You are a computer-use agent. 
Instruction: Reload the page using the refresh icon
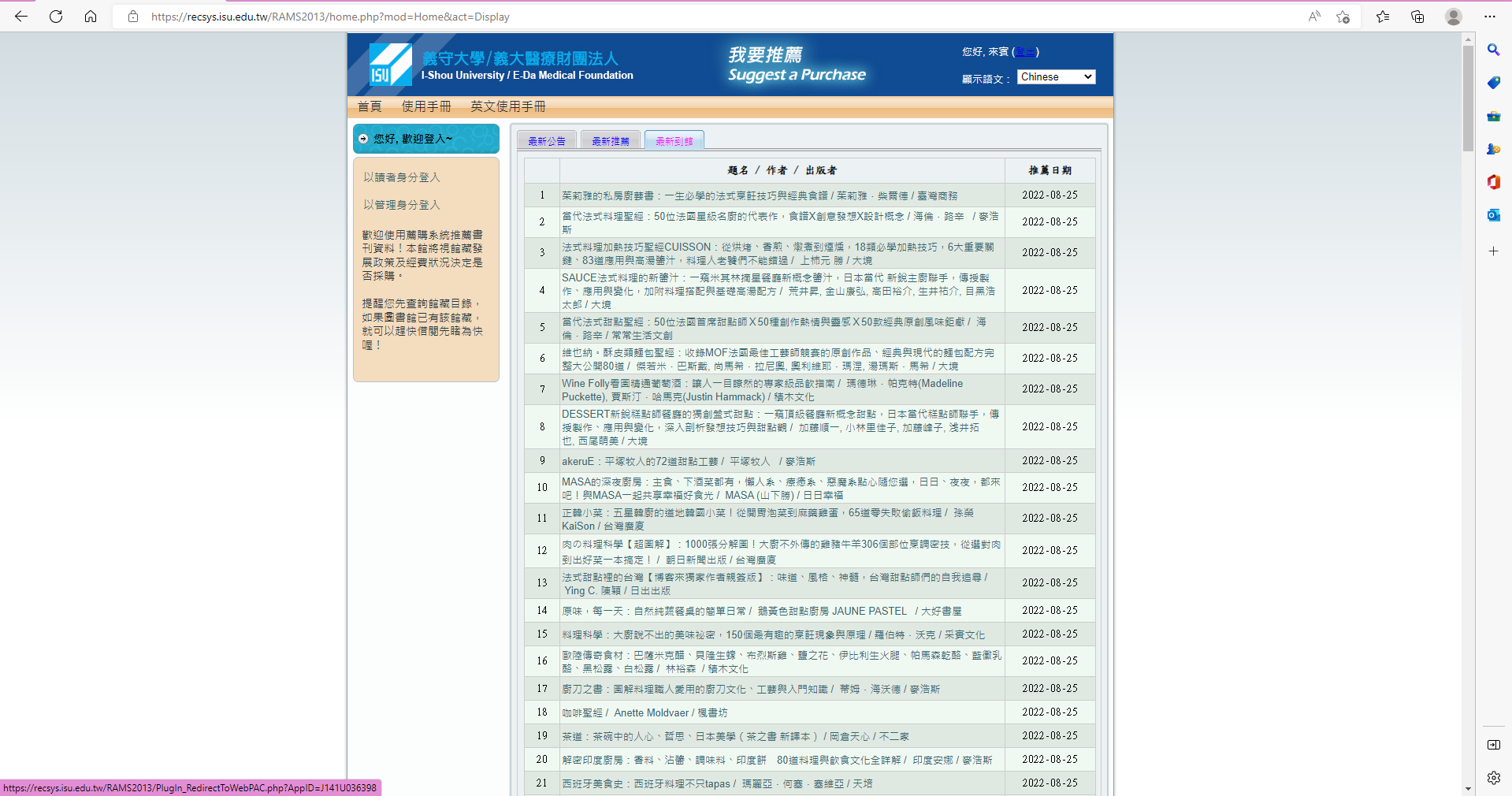tap(56, 17)
